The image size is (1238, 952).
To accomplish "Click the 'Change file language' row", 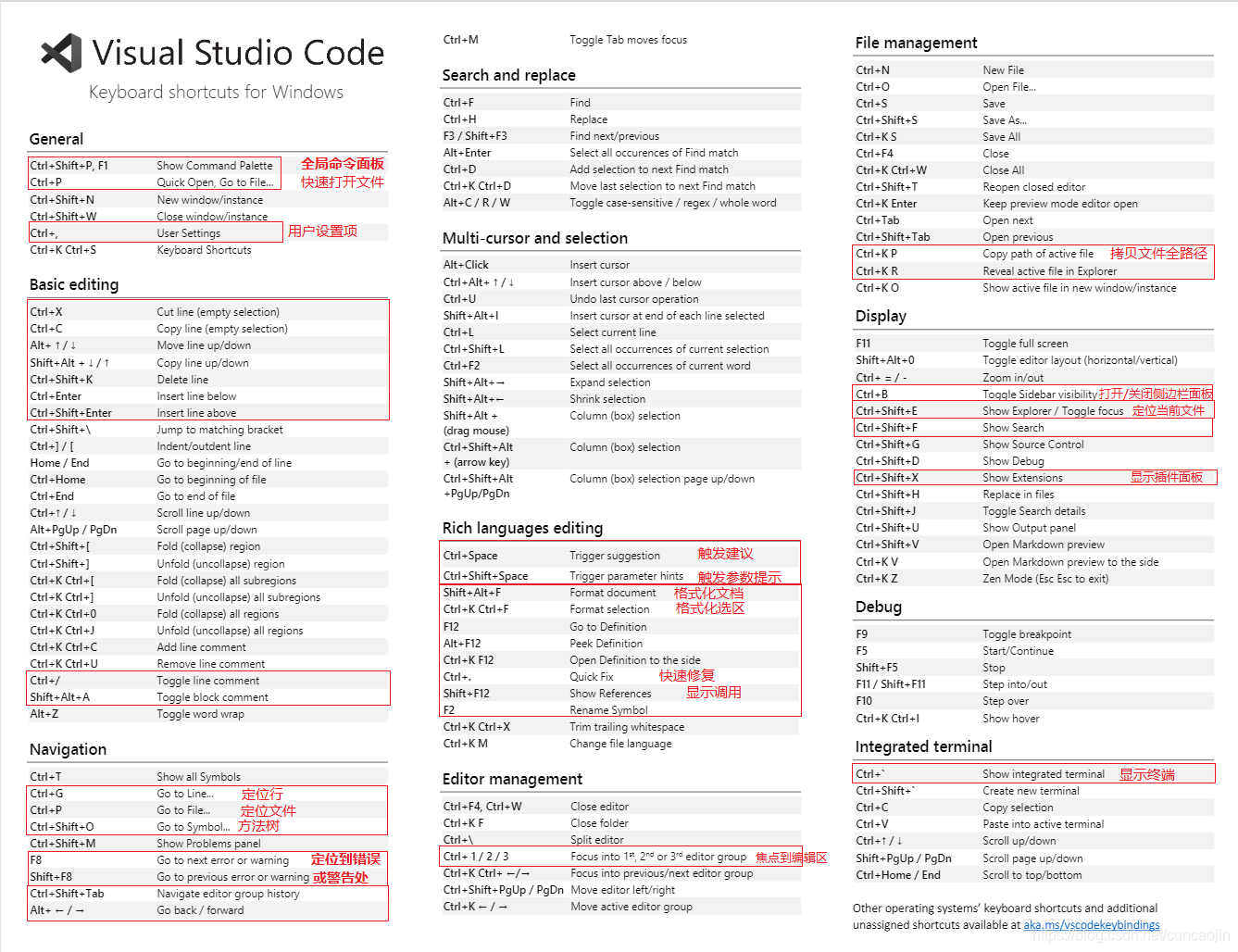I will tap(621, 744).
